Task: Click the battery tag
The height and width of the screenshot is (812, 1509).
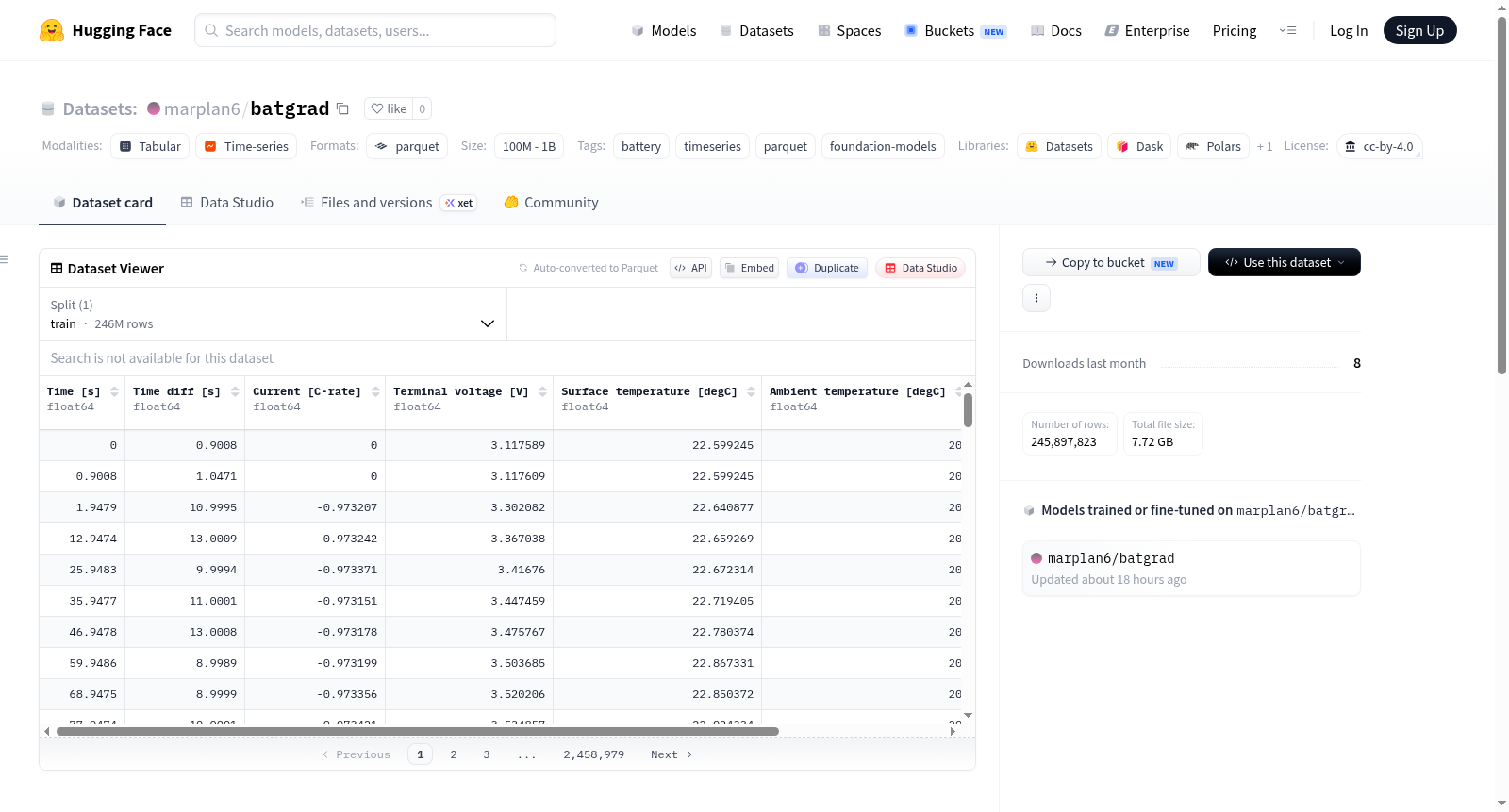Action: (641, 146)
